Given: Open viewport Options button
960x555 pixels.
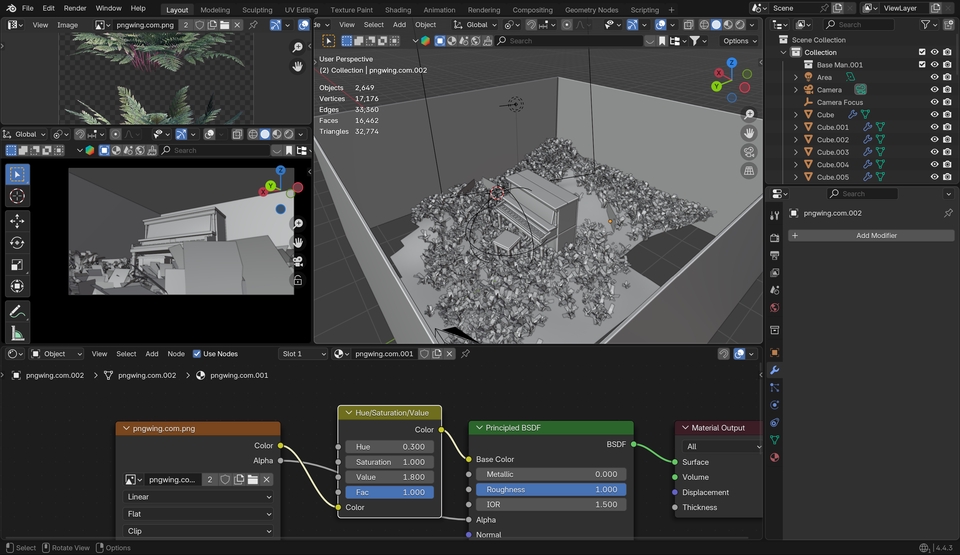Looking at the screenshot, I should [x=739, y=41].
